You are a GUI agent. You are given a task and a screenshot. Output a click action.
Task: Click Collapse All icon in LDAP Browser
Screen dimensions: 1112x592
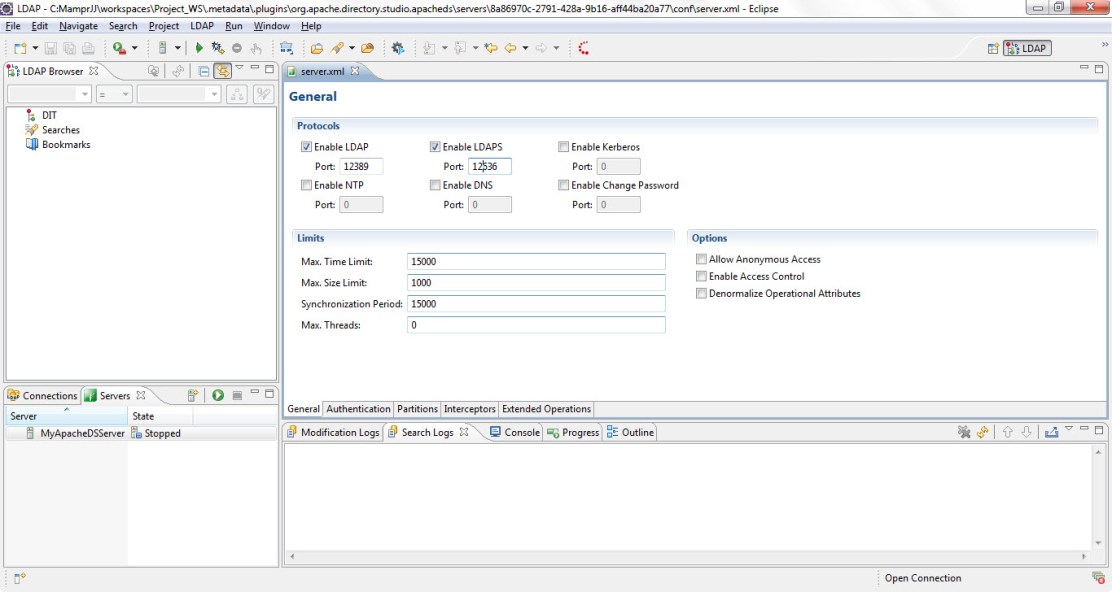click(204, 71)
